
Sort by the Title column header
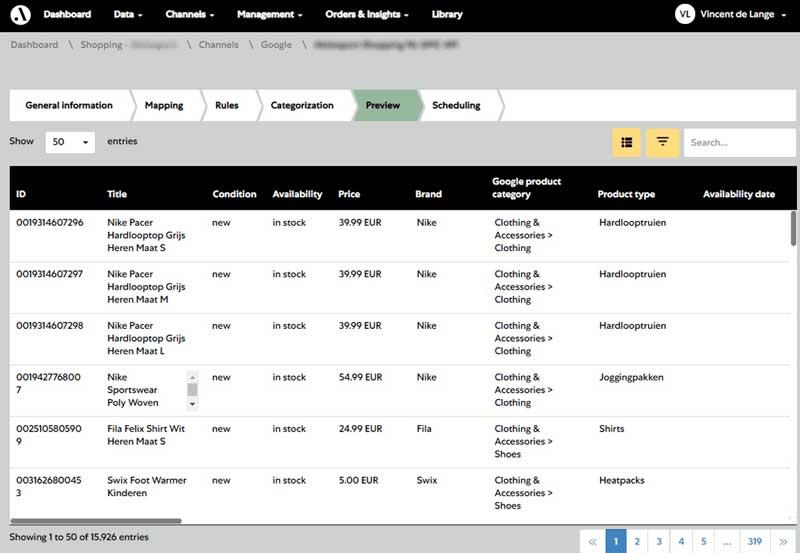(x=117, y=194)
